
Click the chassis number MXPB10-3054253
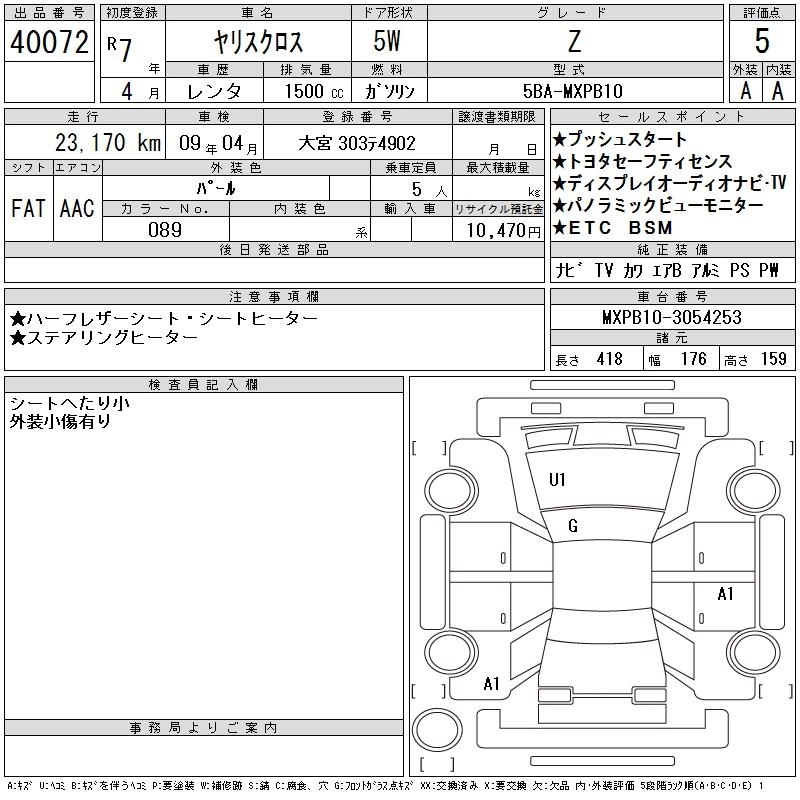672,317
